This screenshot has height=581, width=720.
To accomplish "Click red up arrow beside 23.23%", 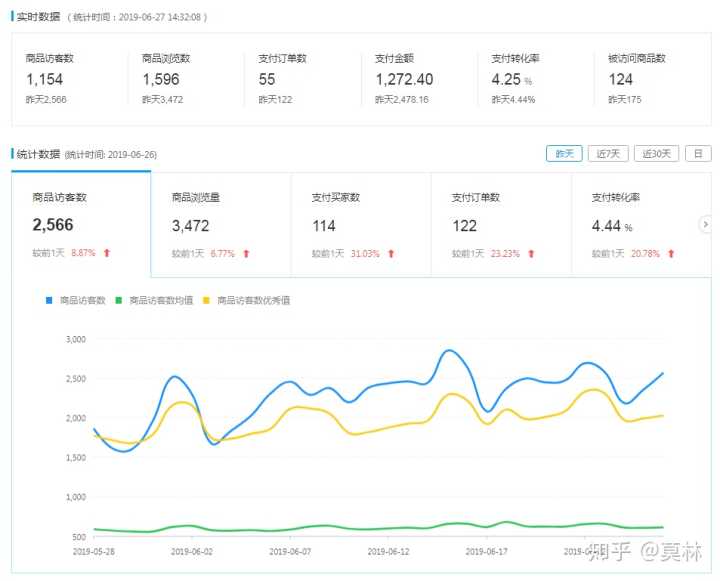I will pos(531,253).
